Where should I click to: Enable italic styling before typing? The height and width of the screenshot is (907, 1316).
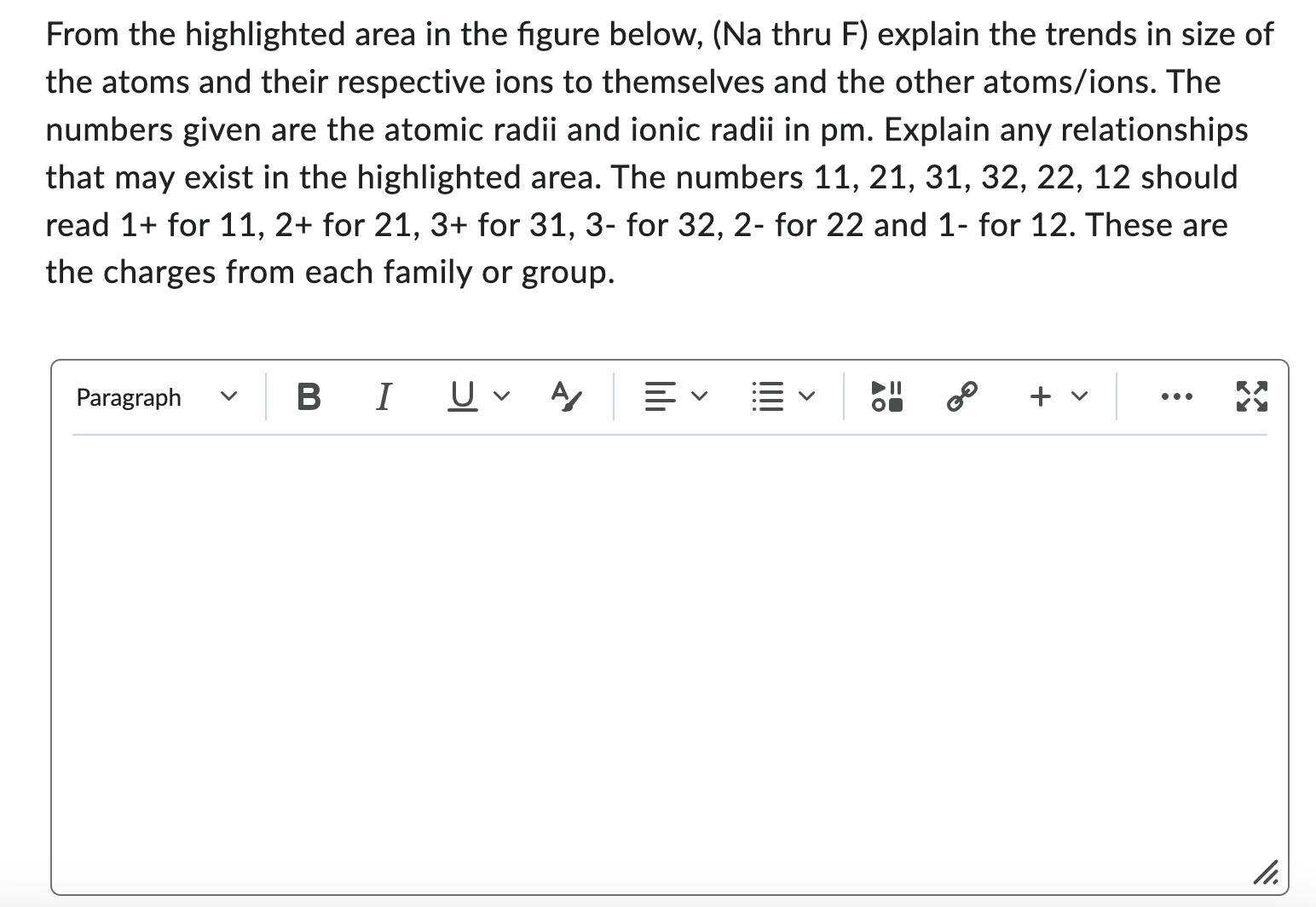click(384, 396)
